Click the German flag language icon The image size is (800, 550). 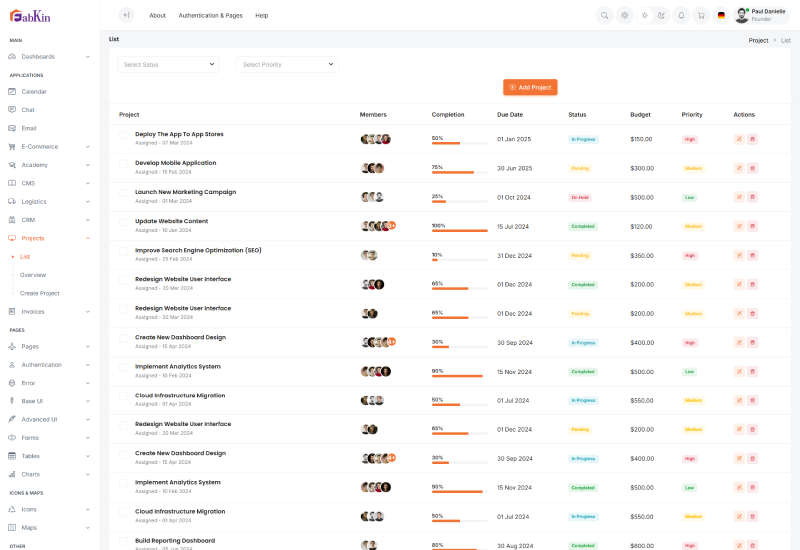pyautogui.click(x=721, y=15)
